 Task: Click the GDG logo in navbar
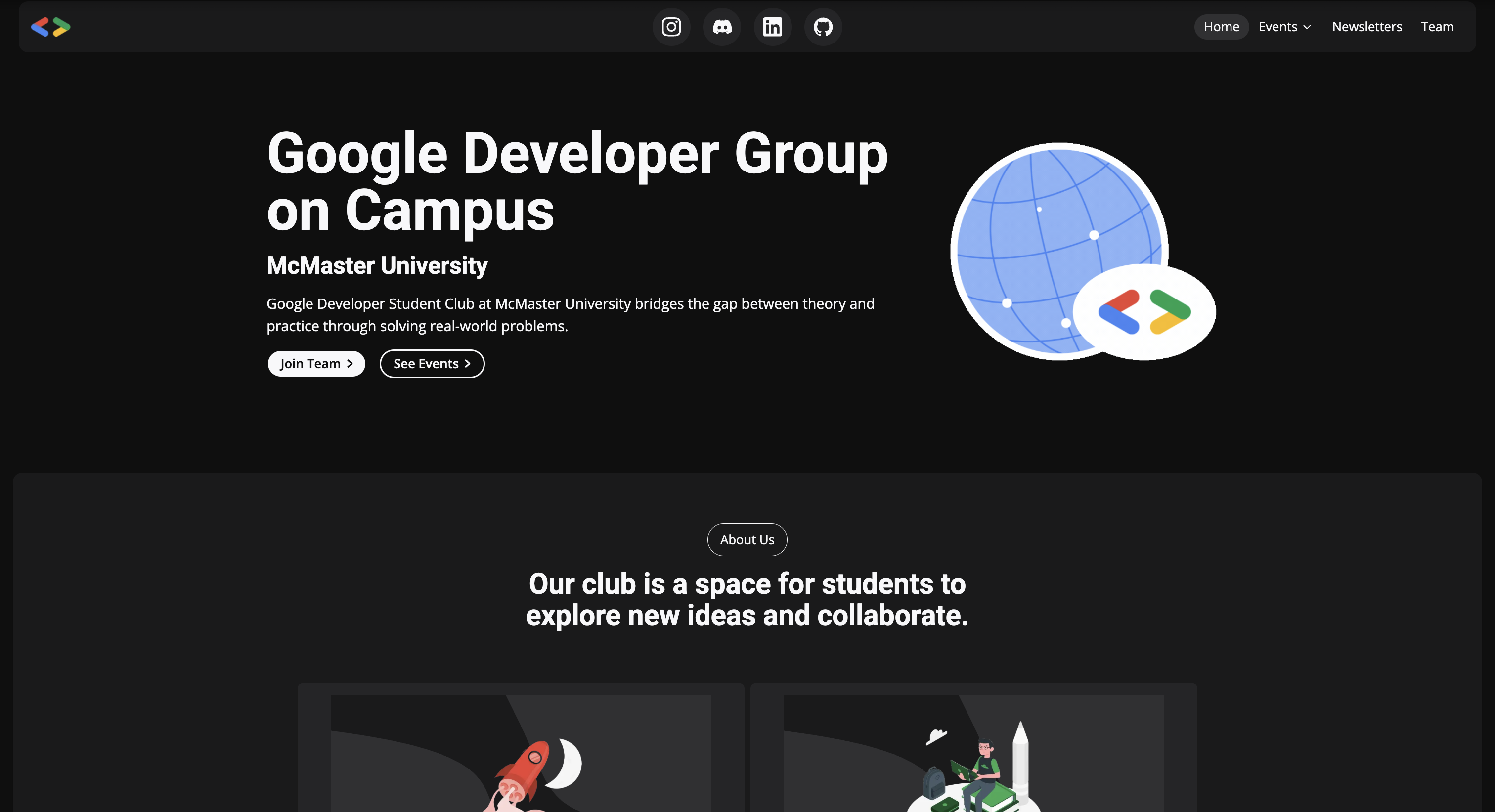point(50,27)
